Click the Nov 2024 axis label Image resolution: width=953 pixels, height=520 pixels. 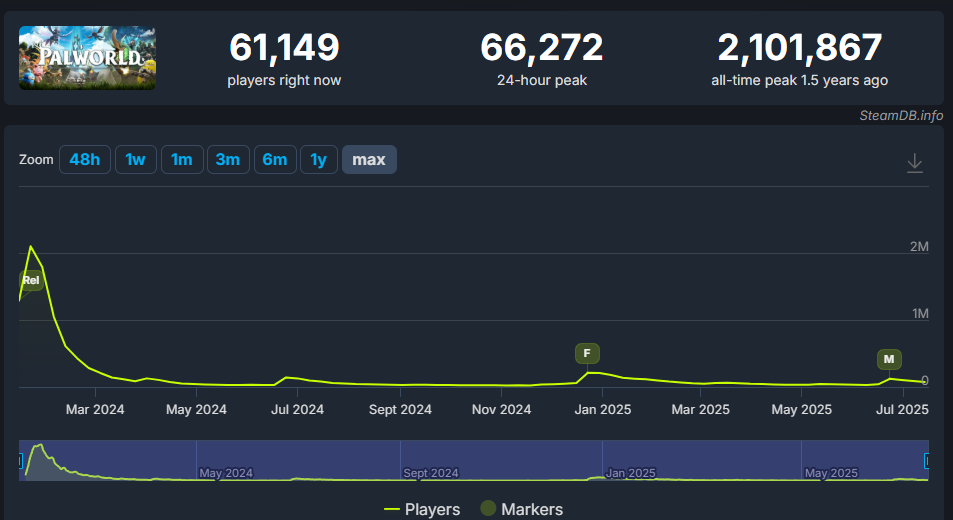[501, 409]
